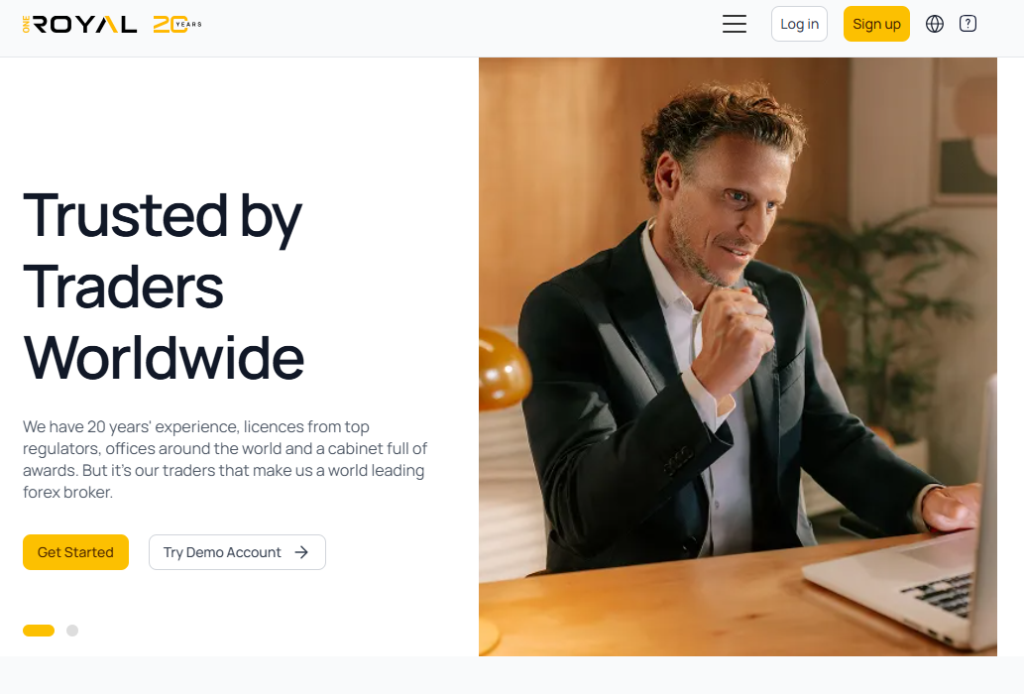Open the globe language selector

(935, 24)
